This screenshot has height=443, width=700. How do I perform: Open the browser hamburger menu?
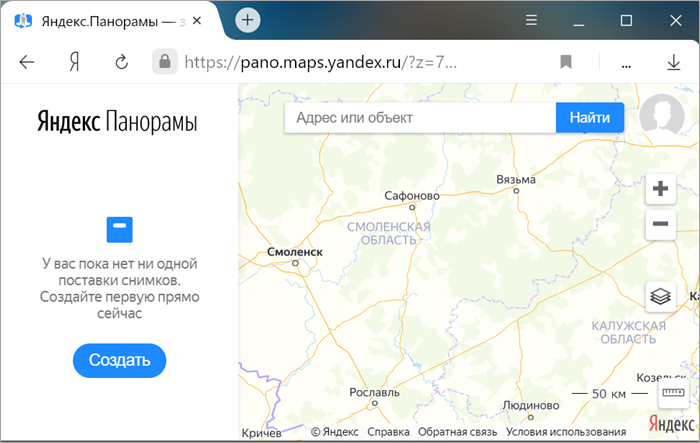[x=531, y=20]
